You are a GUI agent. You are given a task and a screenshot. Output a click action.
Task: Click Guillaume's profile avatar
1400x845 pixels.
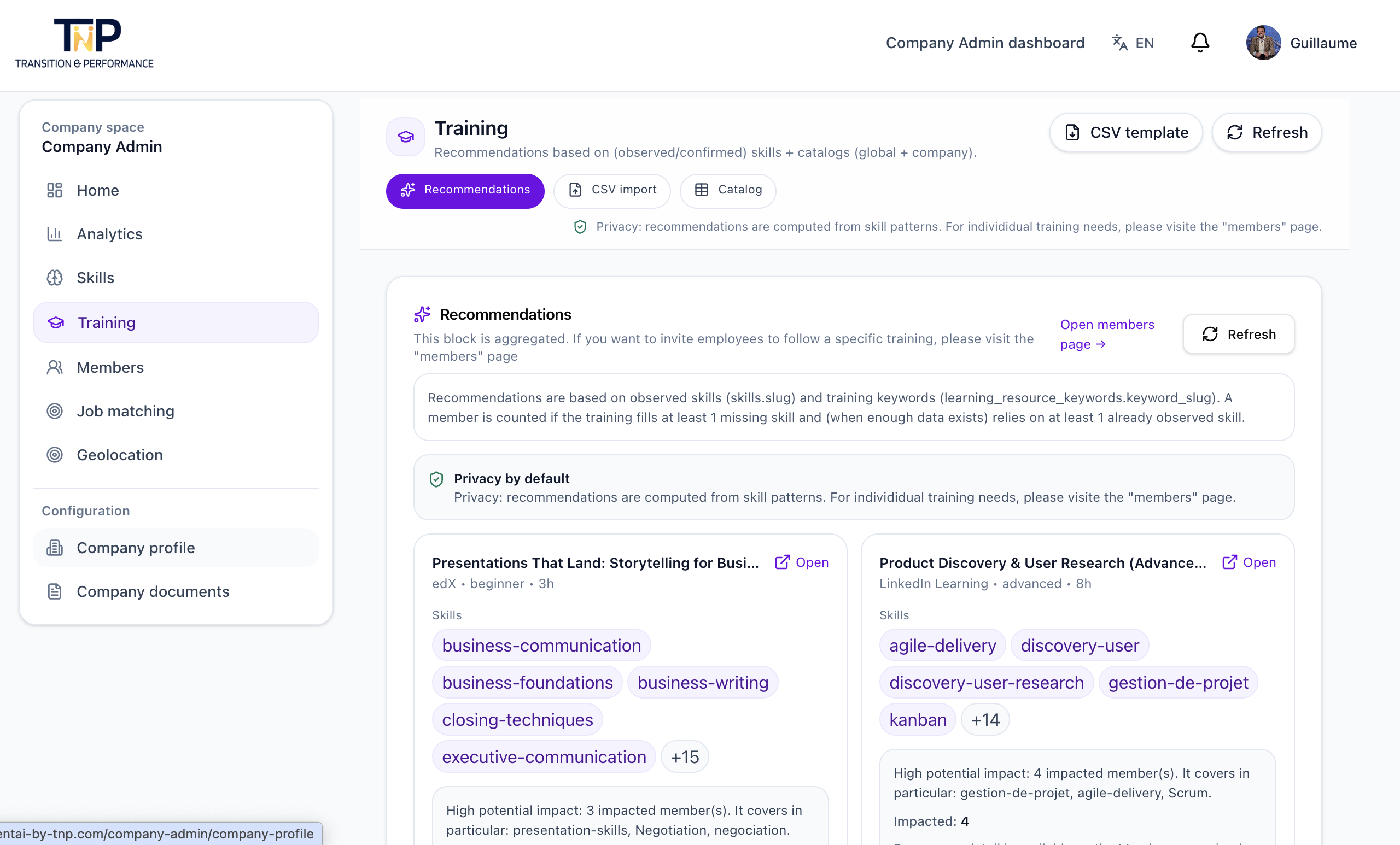point(1263,43)
